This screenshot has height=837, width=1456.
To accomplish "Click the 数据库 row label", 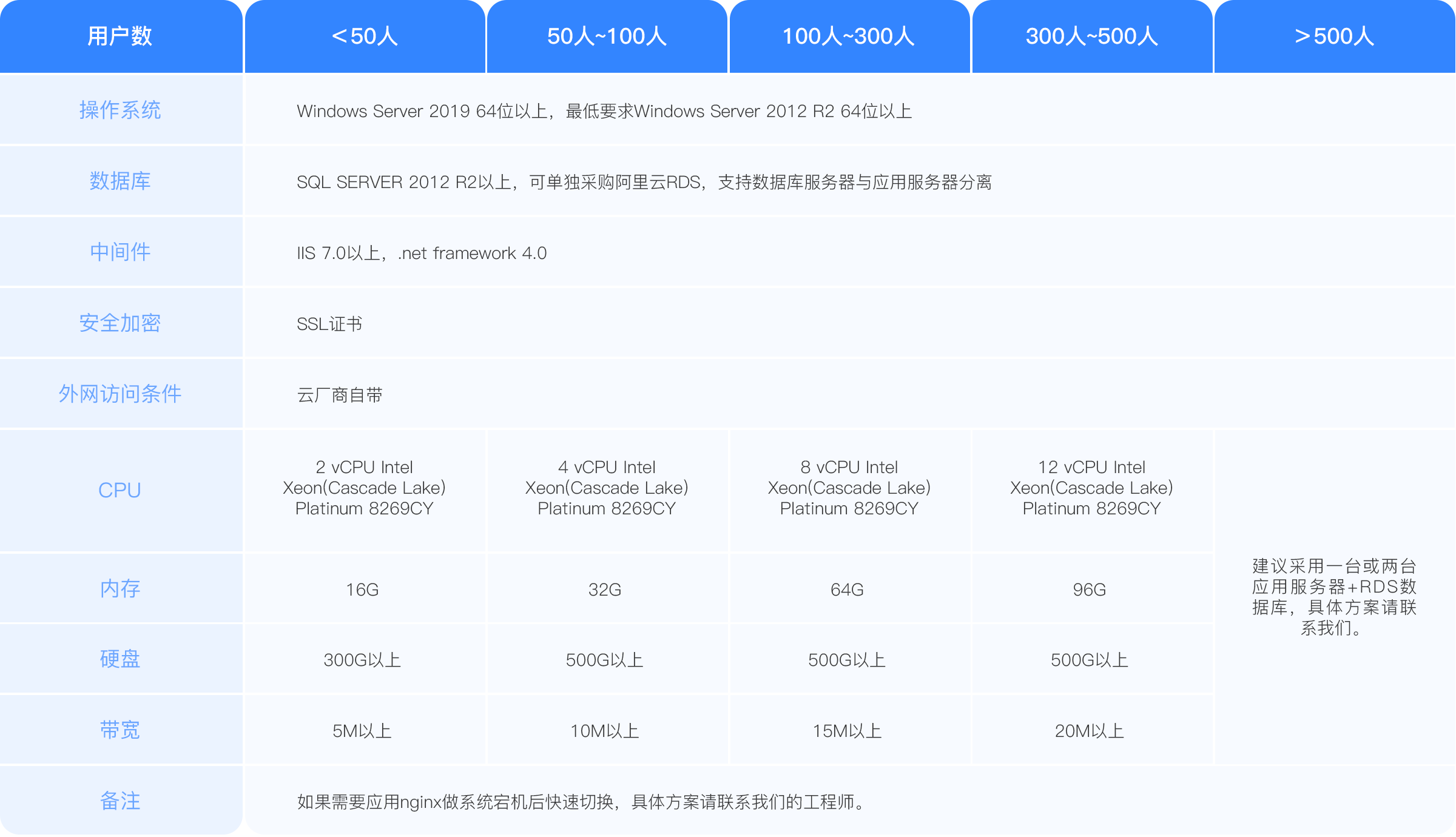I will [x=120, y=181].
